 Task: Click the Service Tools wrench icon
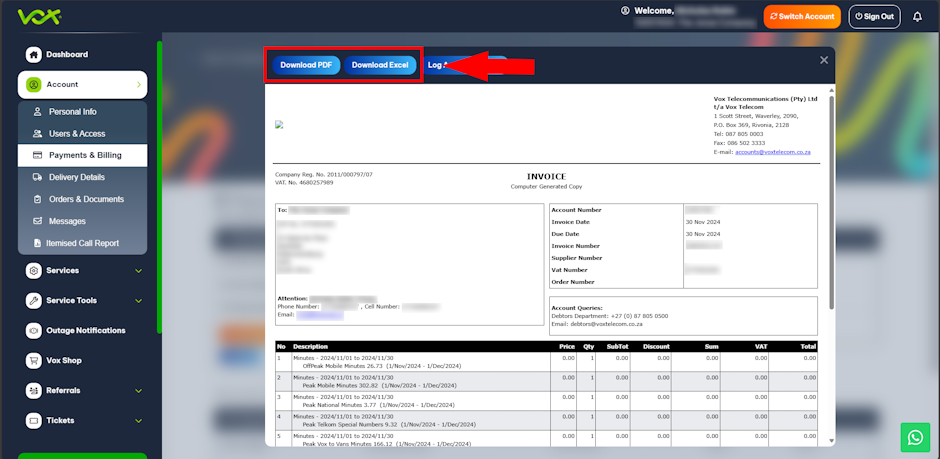(x=34, y=301)
